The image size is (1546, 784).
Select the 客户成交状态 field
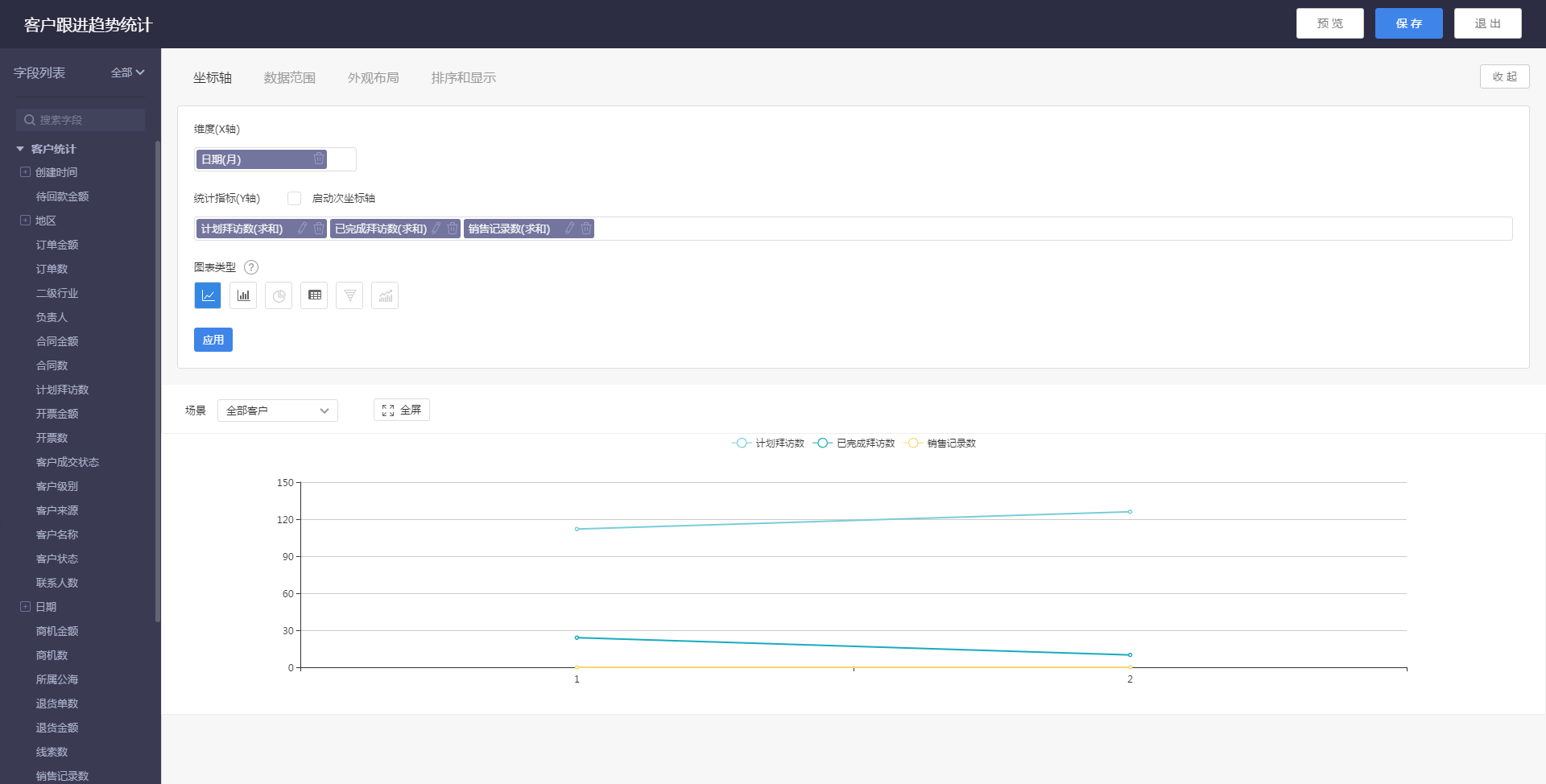click(68, 462)
